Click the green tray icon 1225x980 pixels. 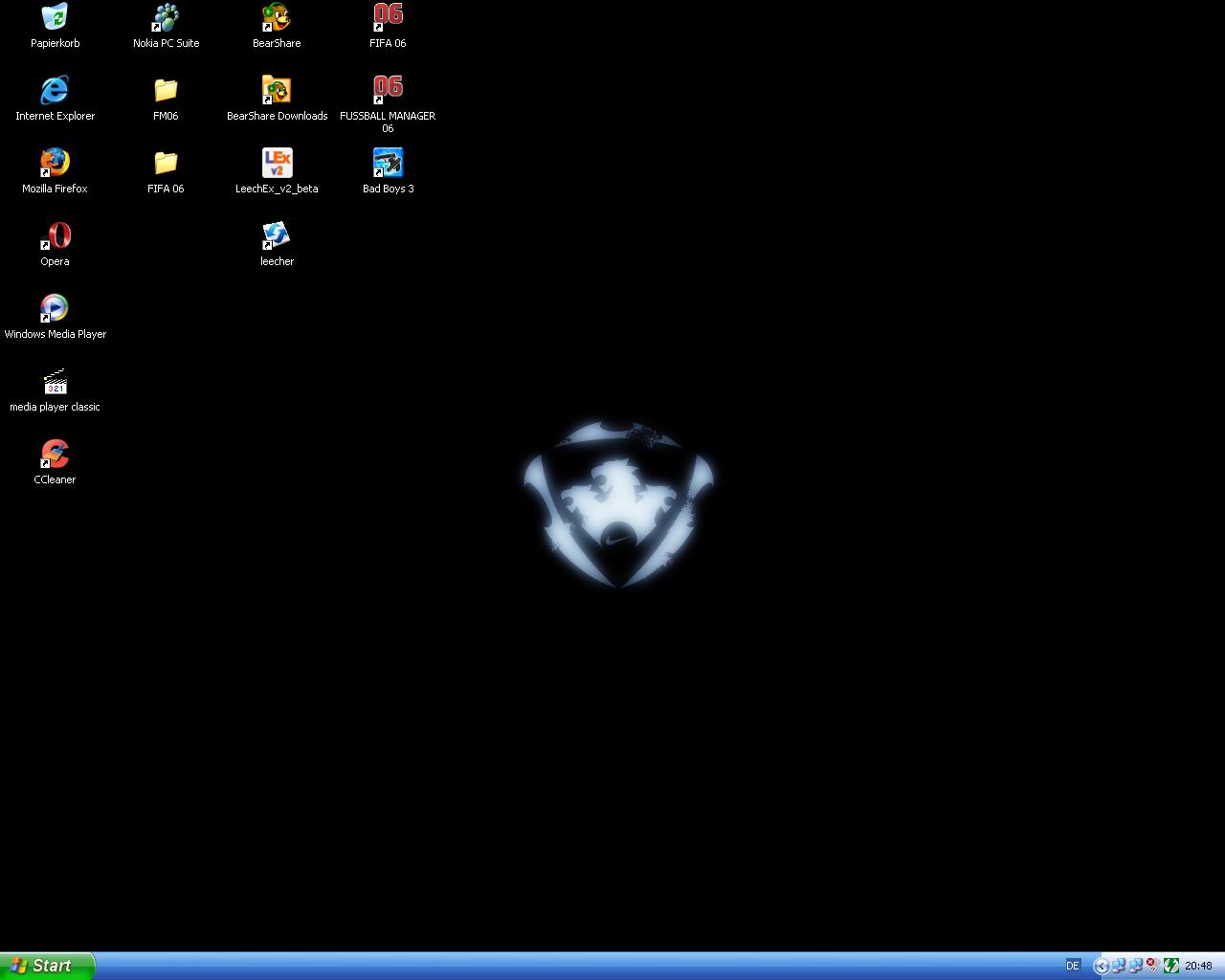coord(1170,966)
